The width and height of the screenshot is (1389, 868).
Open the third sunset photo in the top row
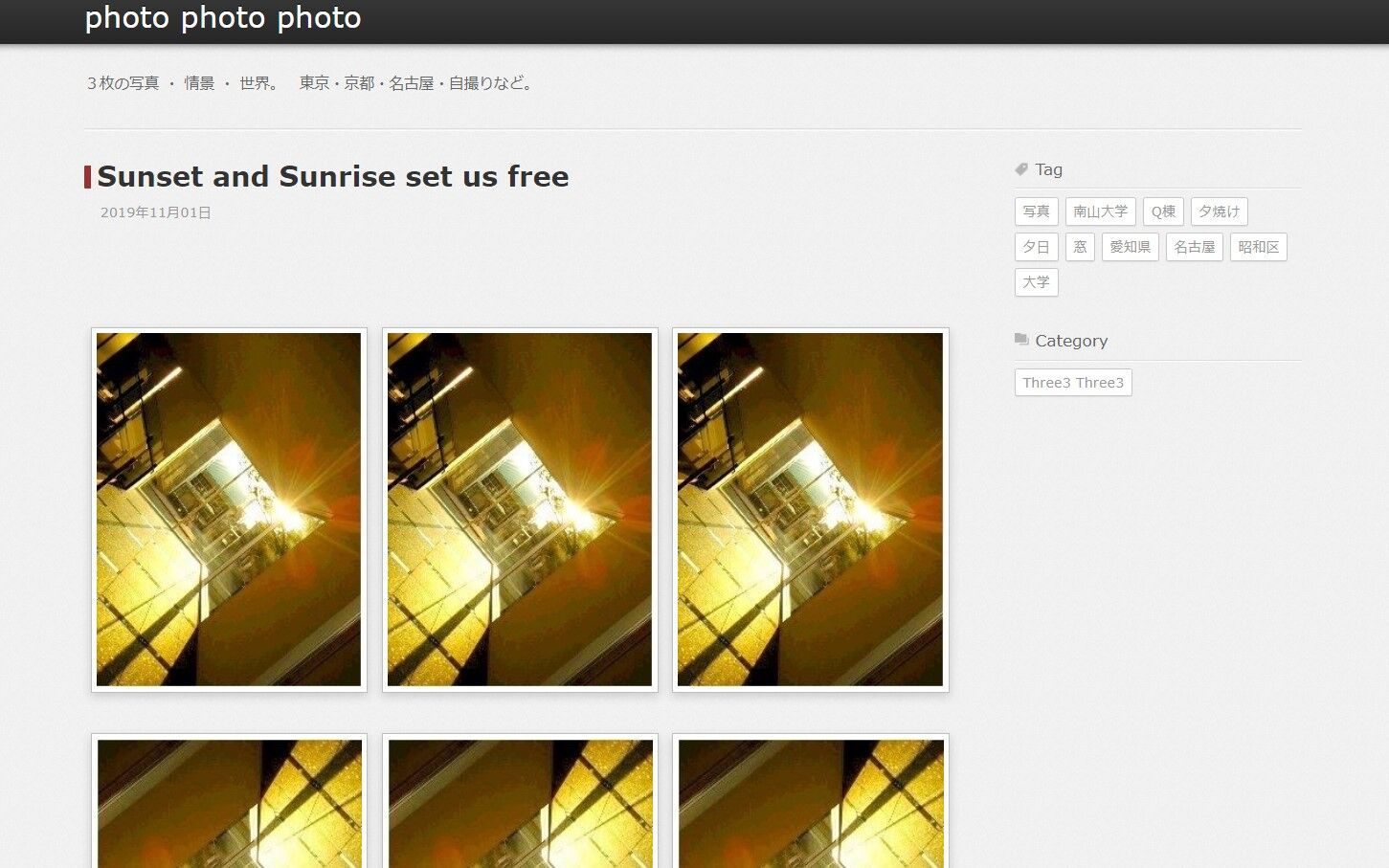tap(810, 509)
